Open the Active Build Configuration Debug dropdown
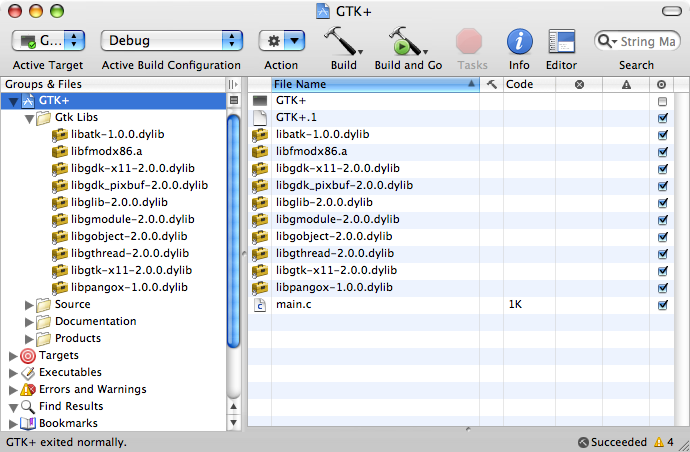Image resolution: width=690 pixels, height=452 pixels. pos(171,41)
